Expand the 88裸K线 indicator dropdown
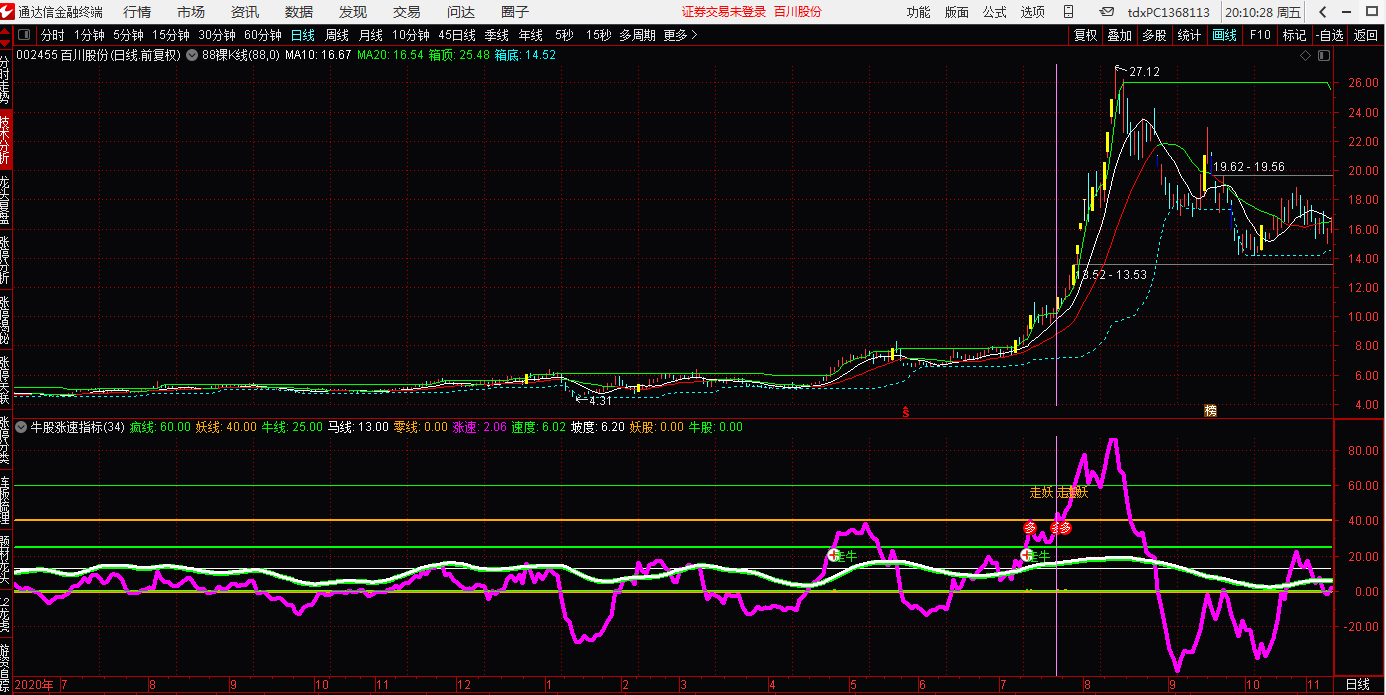Image resolution: width=1386 pixels, height=695 pixels. [x=192, y=56]
